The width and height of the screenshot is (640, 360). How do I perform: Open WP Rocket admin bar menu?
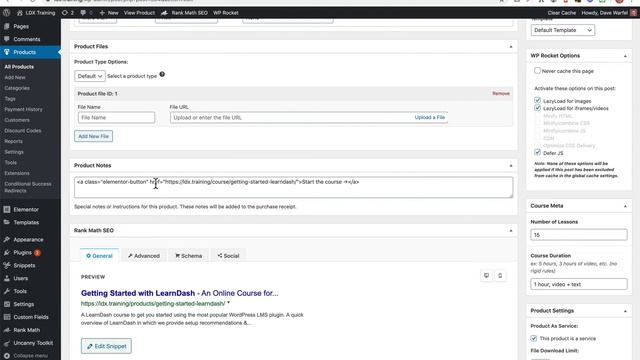tap(226, 13)
